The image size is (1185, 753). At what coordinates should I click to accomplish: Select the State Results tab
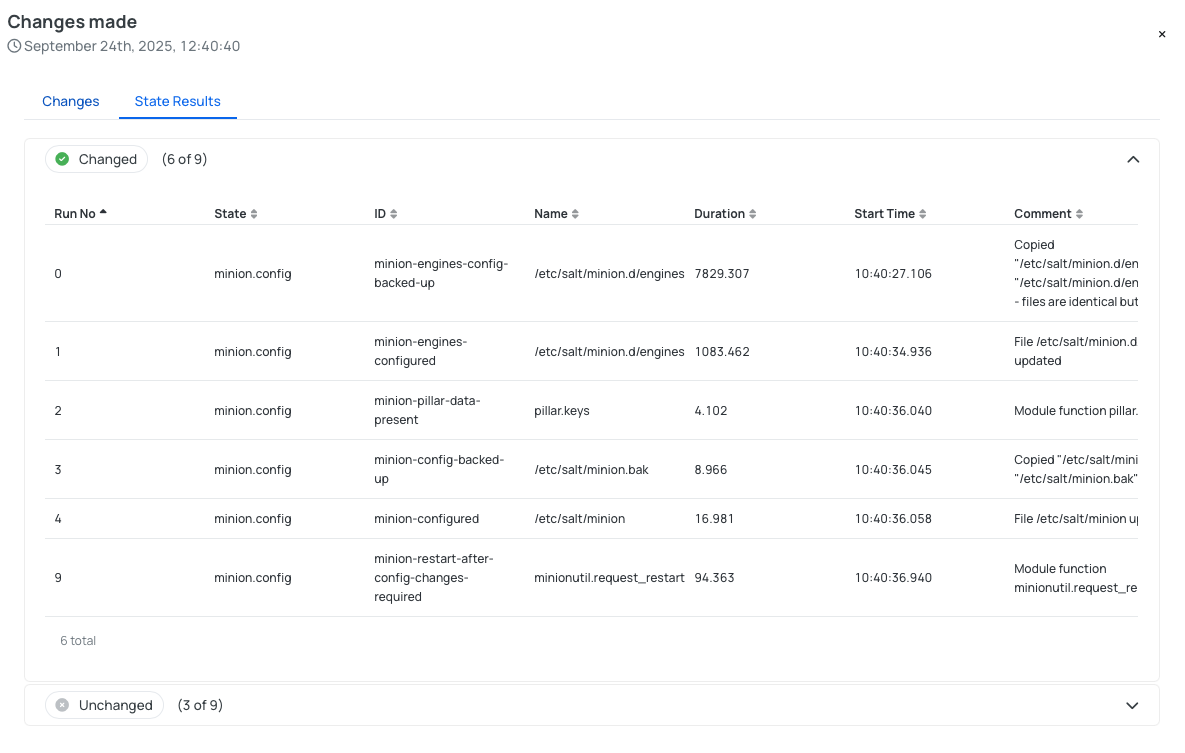pyautogui.click(x=177, y=101)
